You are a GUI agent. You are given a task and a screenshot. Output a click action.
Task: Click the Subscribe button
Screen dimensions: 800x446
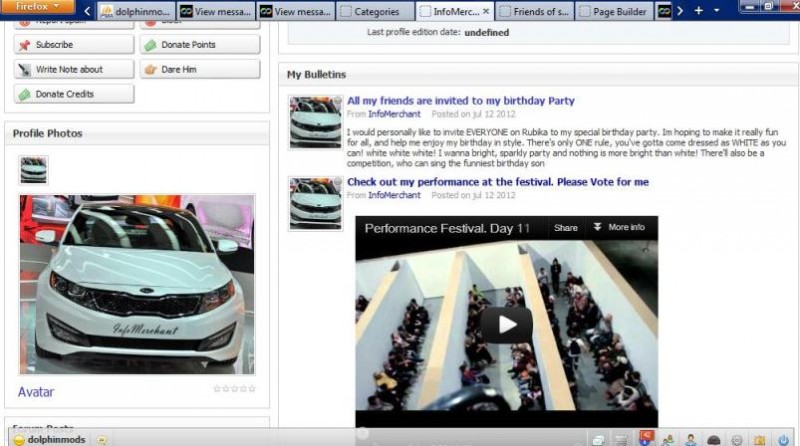74,45
